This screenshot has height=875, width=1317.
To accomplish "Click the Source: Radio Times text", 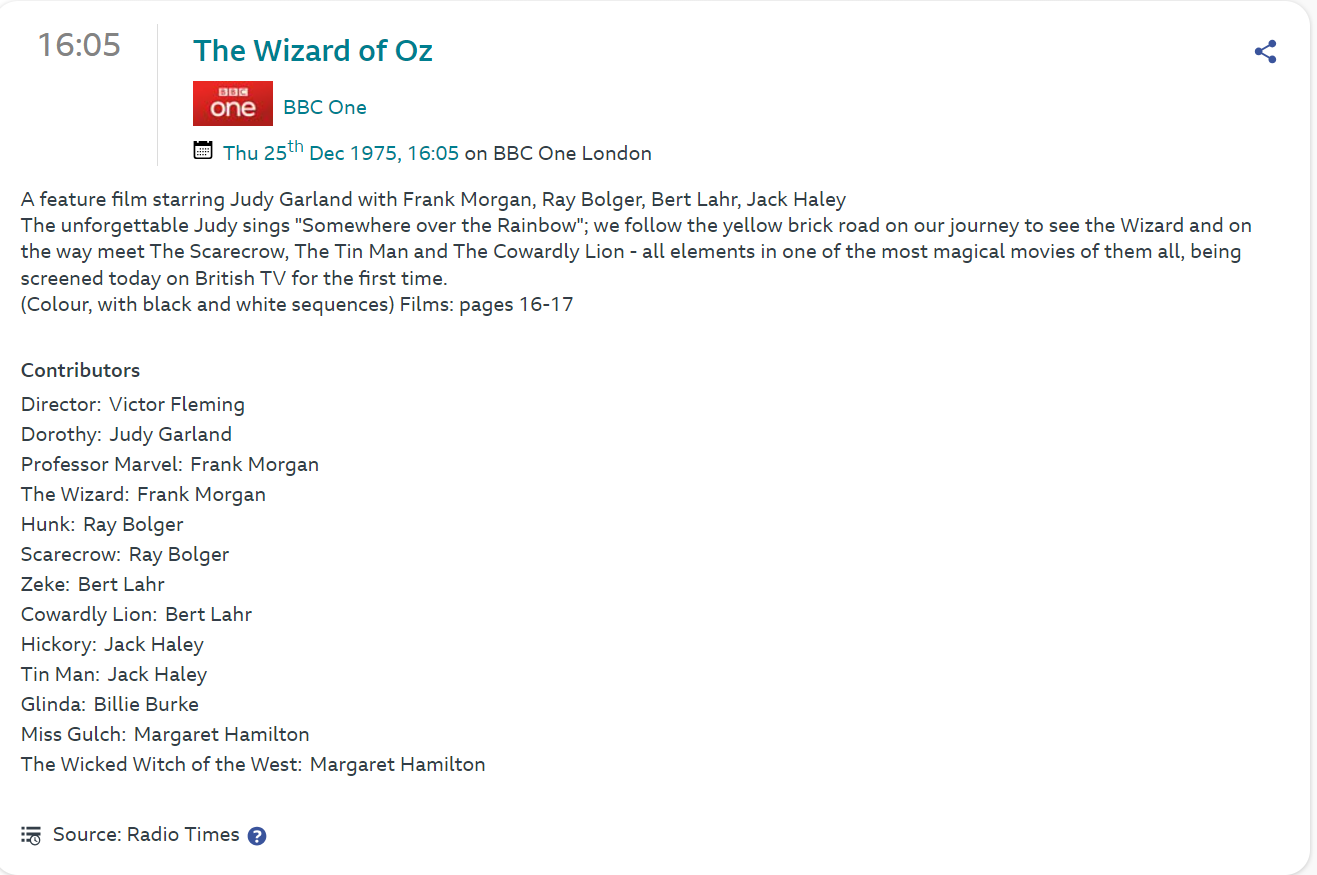I will pyautogui.click(x=146, y=835).
